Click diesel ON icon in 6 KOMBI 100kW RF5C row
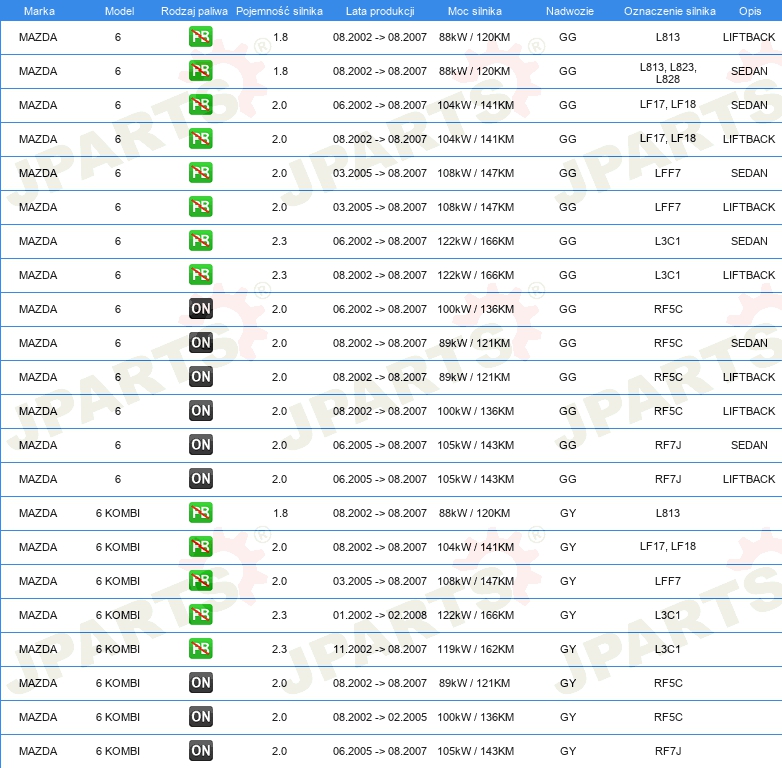The height and width of the screenshot is (768, 782). (200, 717)
